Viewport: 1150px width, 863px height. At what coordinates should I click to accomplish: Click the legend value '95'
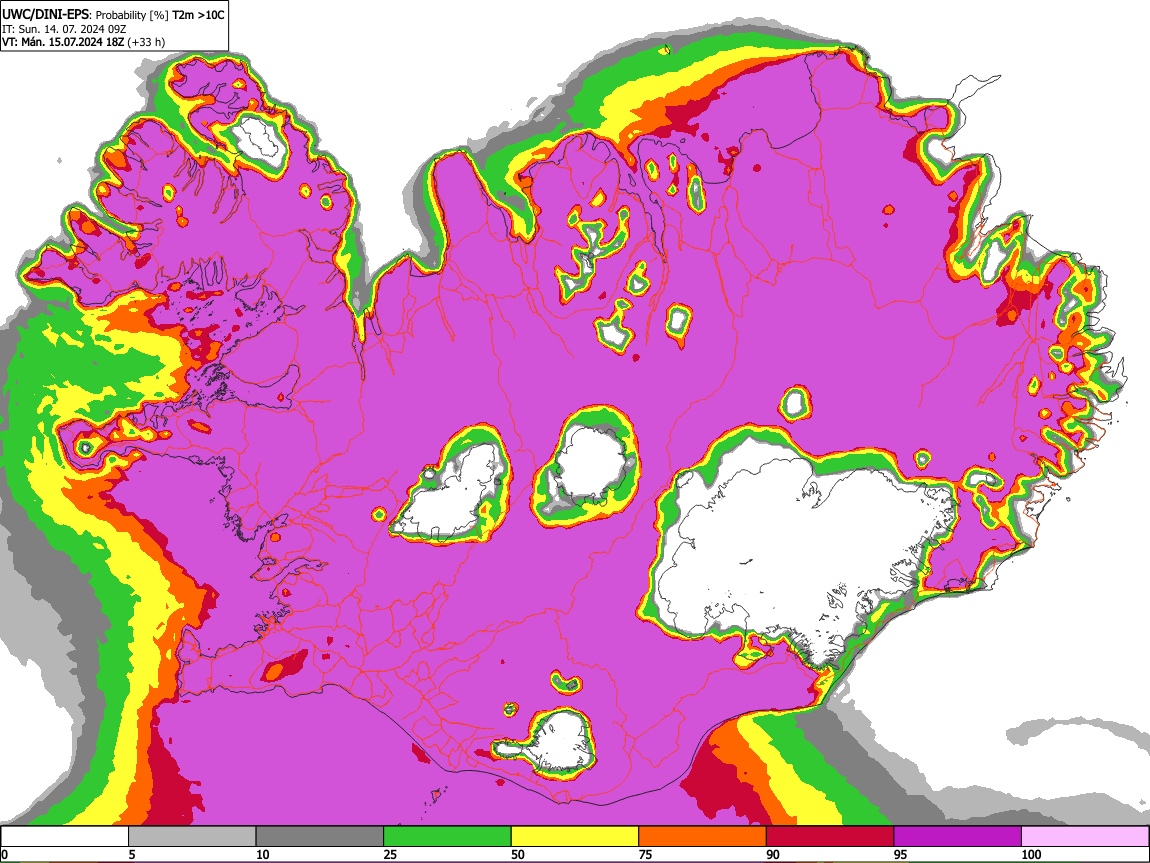[x=901, y=854]
